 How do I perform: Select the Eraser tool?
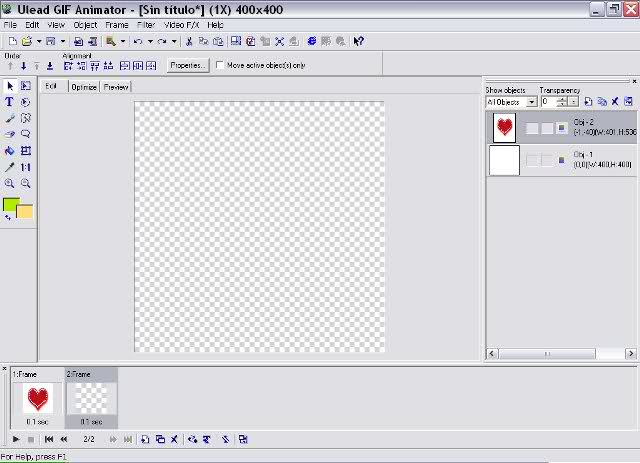pyautogui.click(x=10, y=134)
